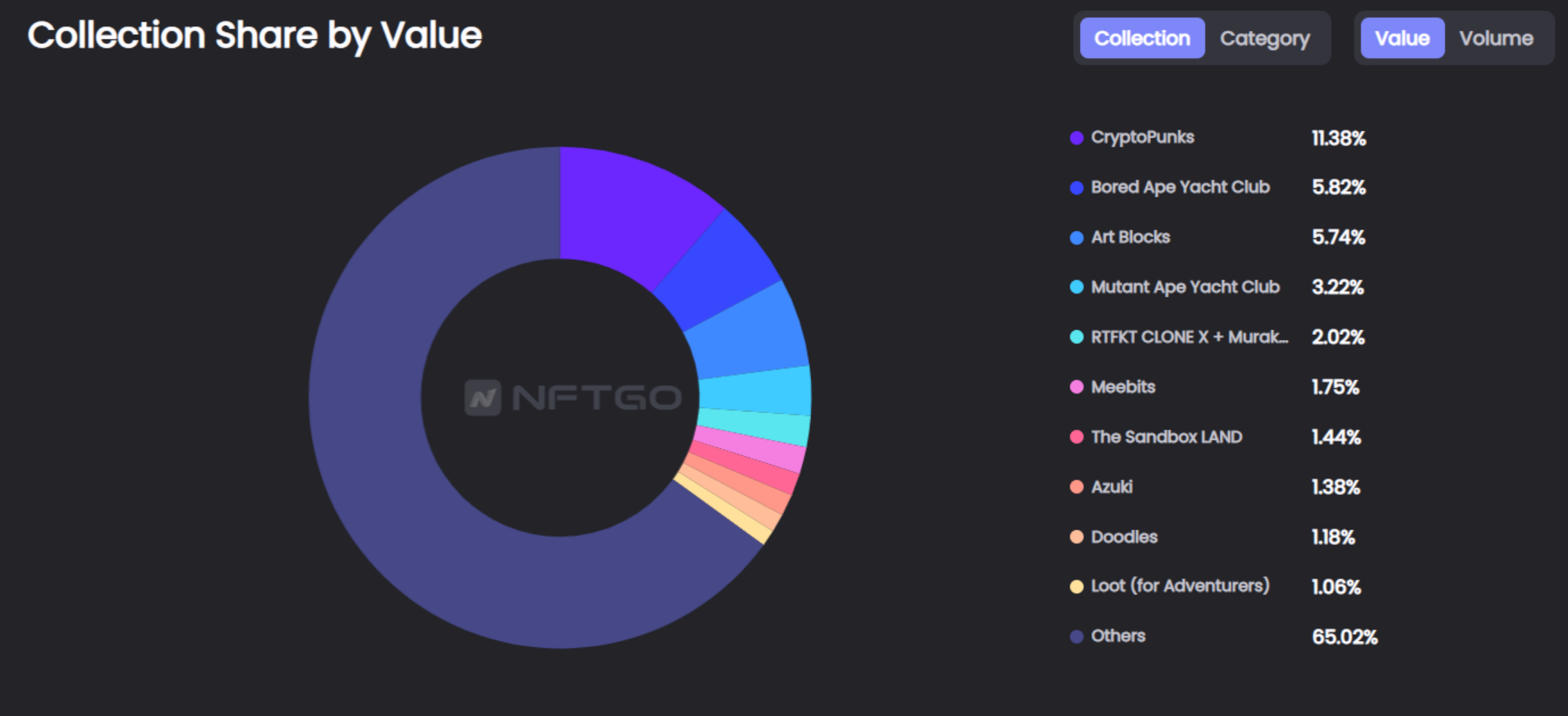Toggle Bored Ape Yacht Club legend label
The height and width of the screenshot is (716, 1568).
click(1180, 188)
